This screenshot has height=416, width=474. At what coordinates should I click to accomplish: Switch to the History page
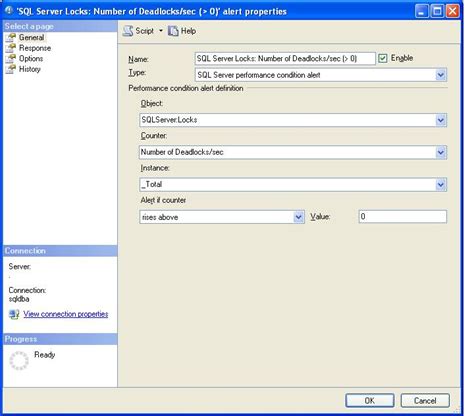point(30,69)
